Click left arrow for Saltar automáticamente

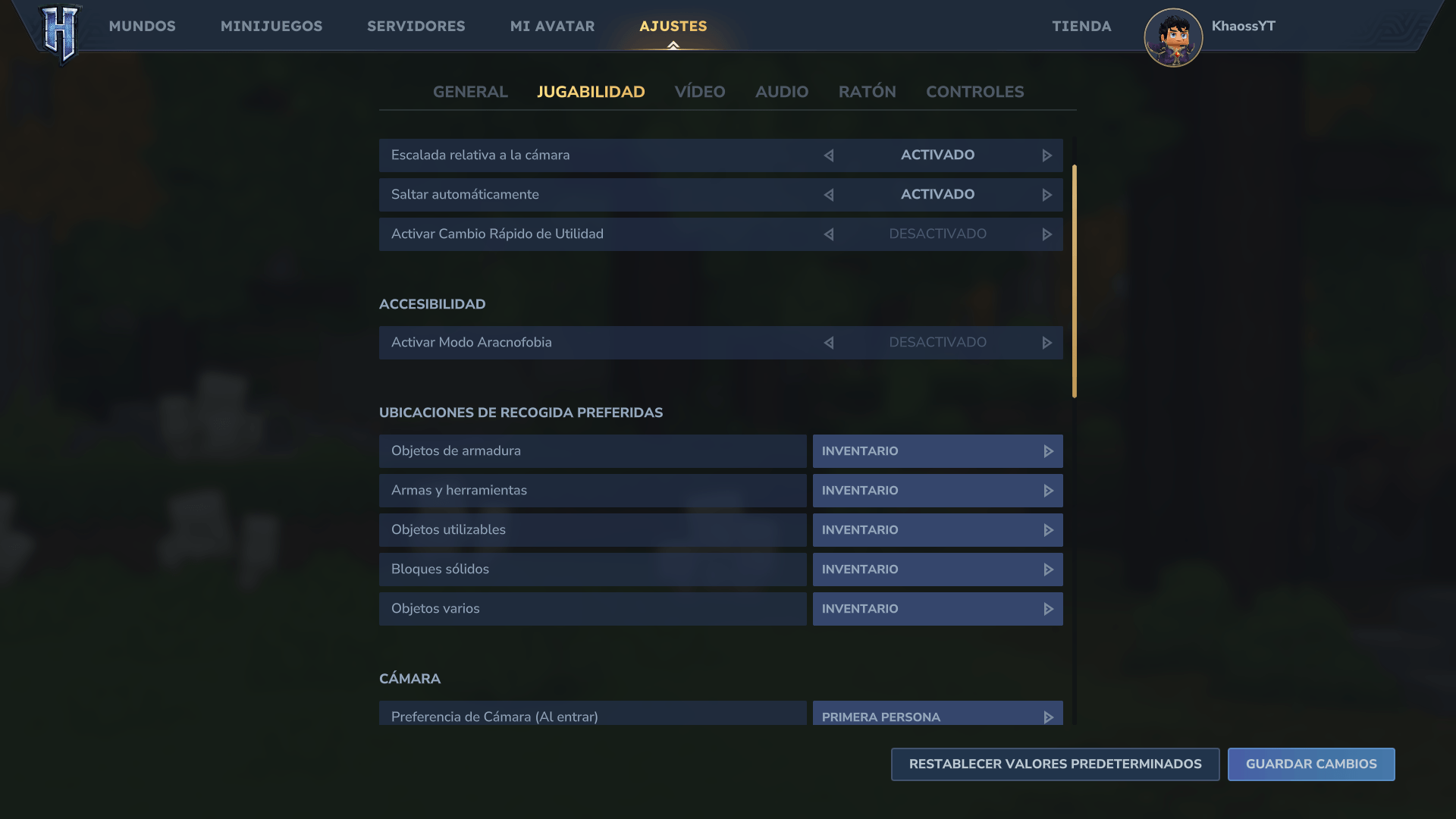tap(829, 195)
